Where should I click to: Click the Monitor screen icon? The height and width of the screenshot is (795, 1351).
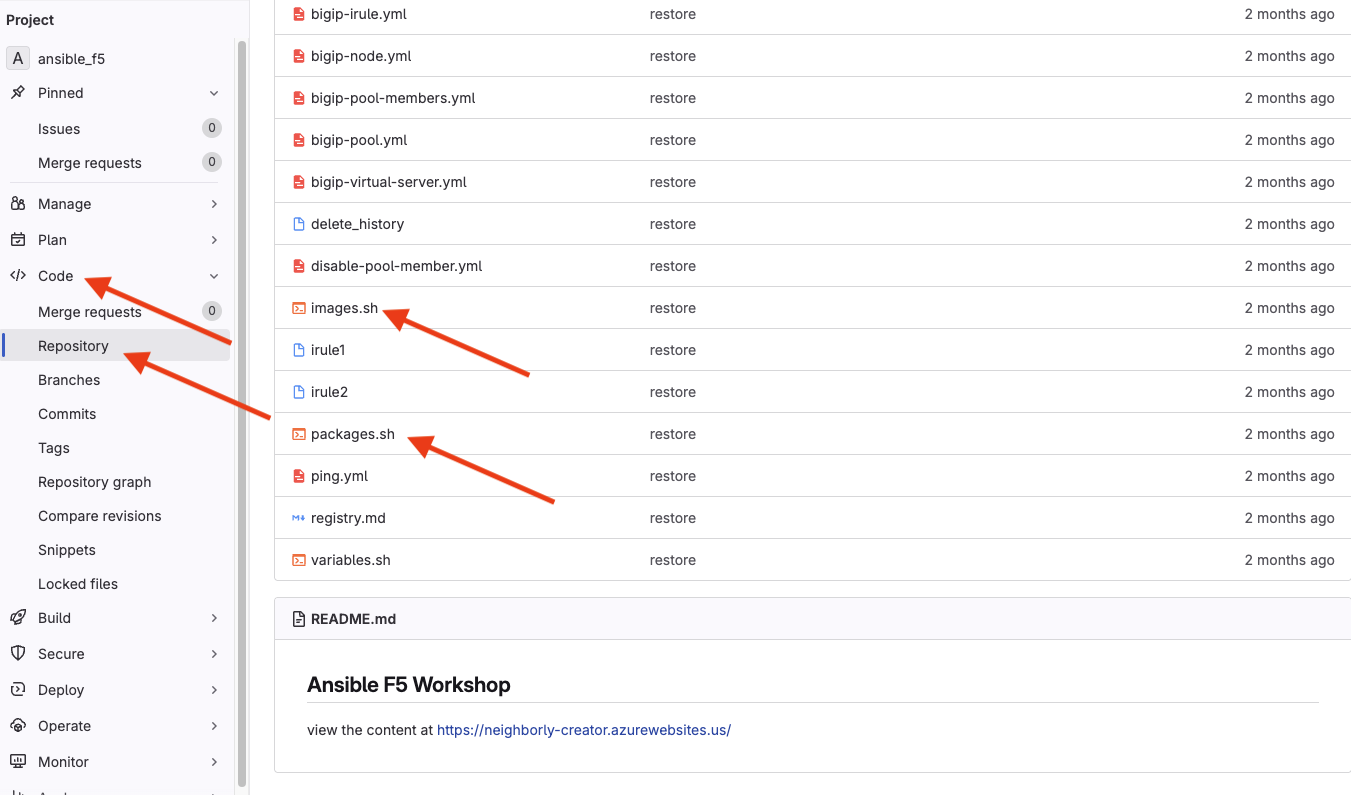[17, 762]
